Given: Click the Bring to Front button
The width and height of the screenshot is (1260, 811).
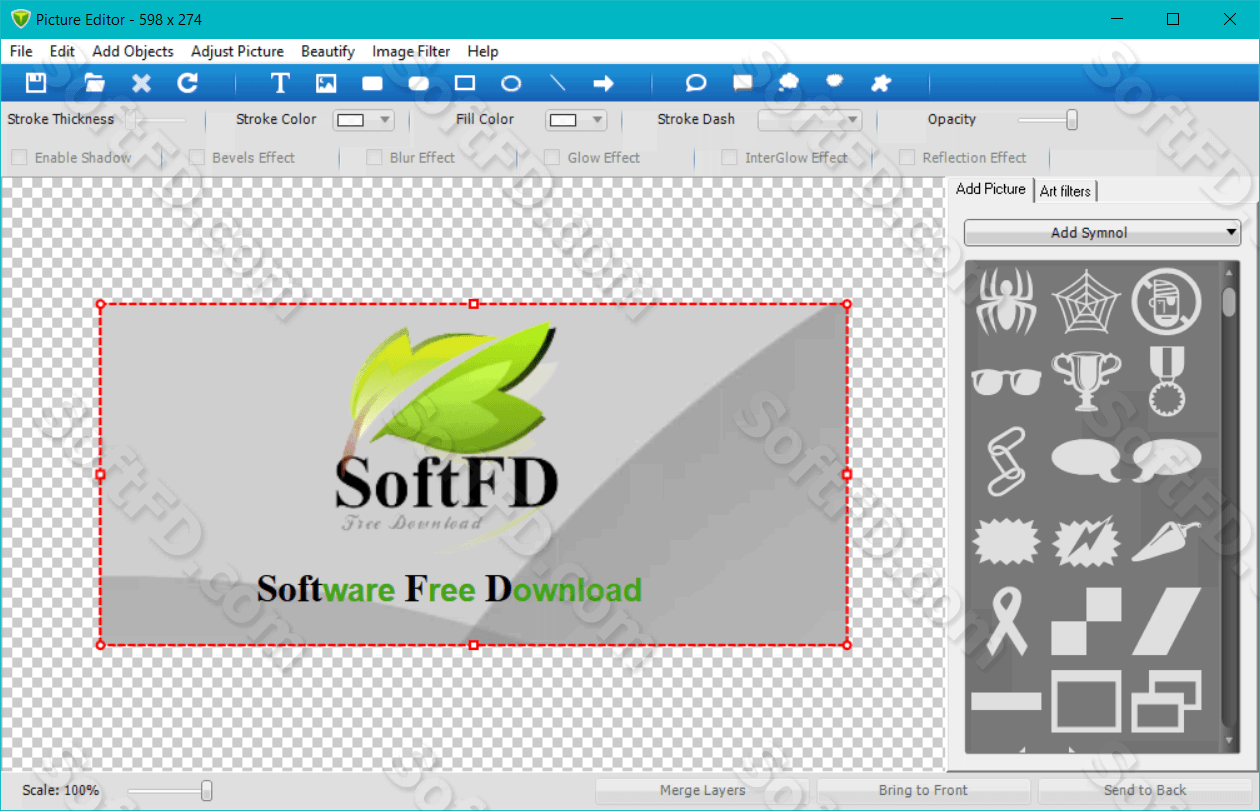Looking at the screenshot, I should click(923, 790).
